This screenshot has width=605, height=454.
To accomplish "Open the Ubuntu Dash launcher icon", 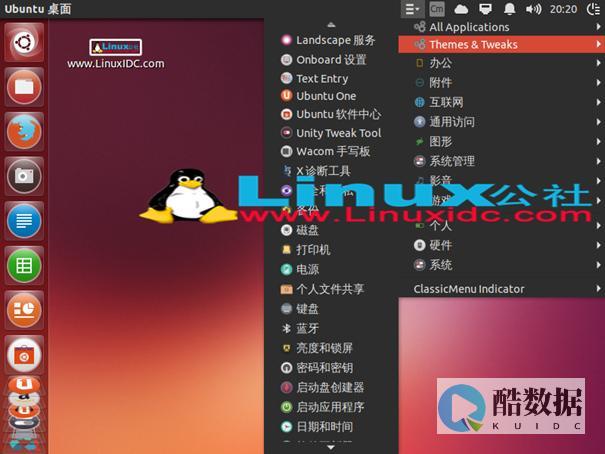I will coord(24,42).
